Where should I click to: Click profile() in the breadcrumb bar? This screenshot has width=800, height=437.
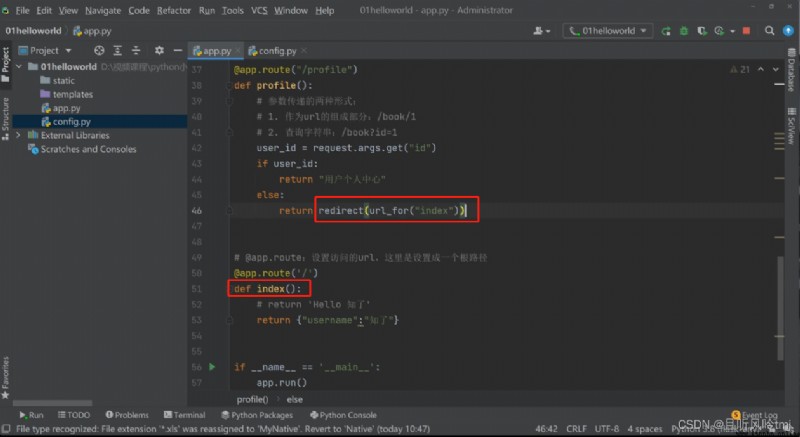pos(252,399)
